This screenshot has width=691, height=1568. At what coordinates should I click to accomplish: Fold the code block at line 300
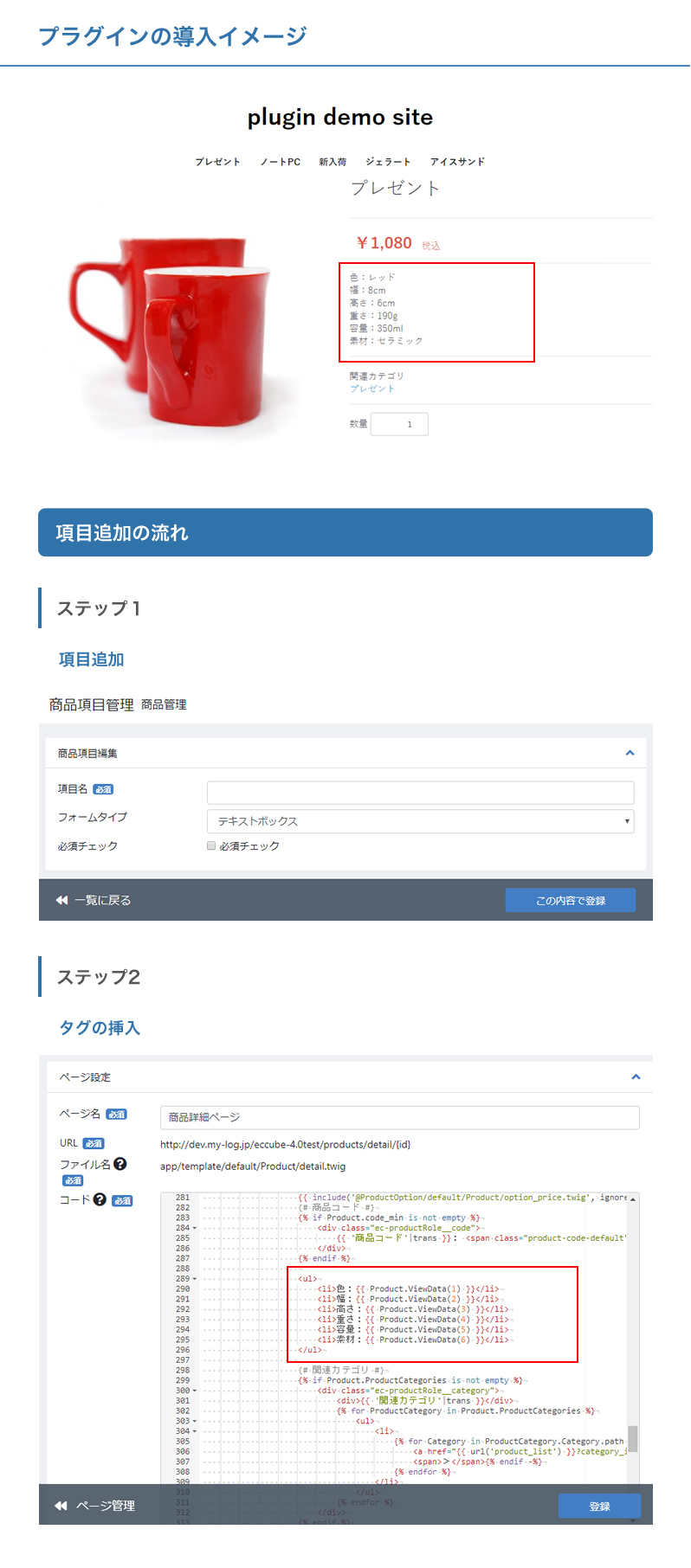point(195,1391)
